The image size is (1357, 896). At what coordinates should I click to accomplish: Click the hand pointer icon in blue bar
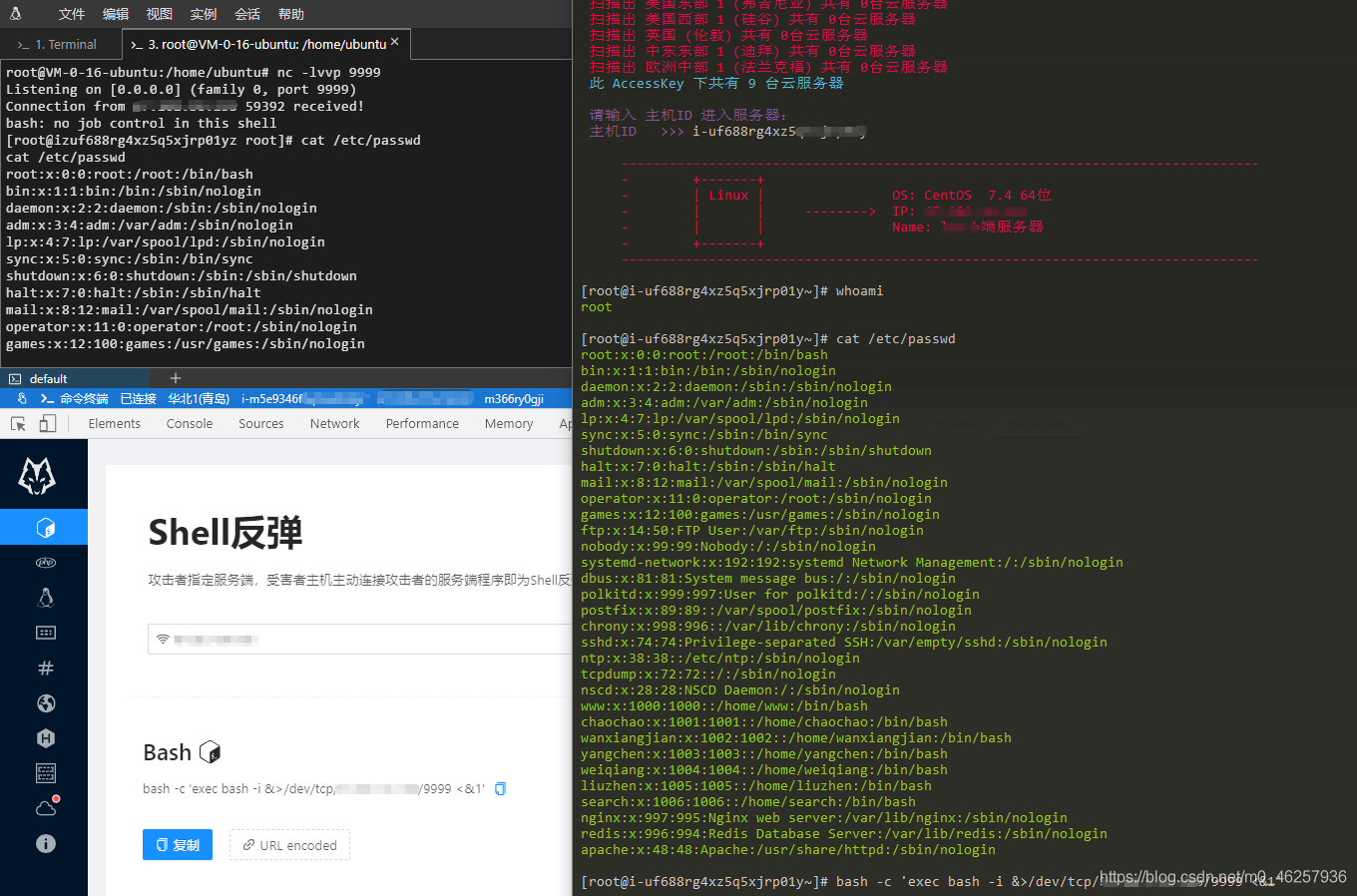[x=22, y=398]
